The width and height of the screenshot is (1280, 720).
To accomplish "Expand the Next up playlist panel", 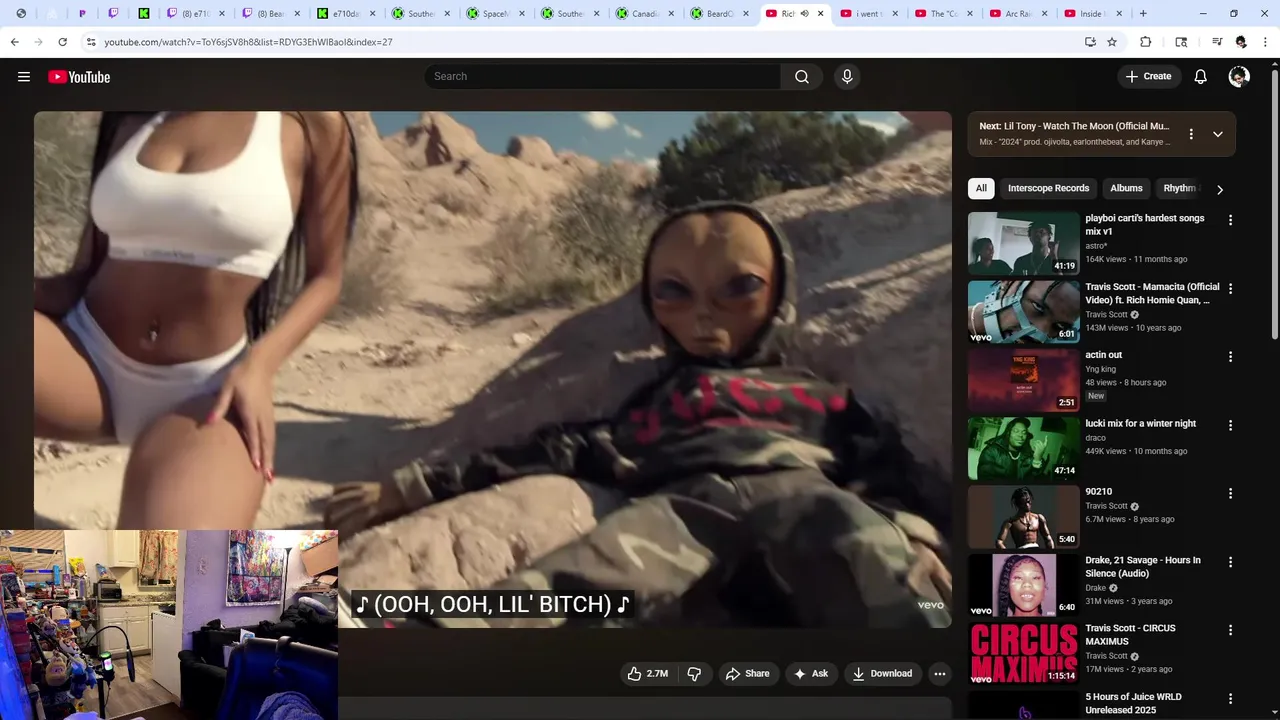I will click(x=1217, y=134).
